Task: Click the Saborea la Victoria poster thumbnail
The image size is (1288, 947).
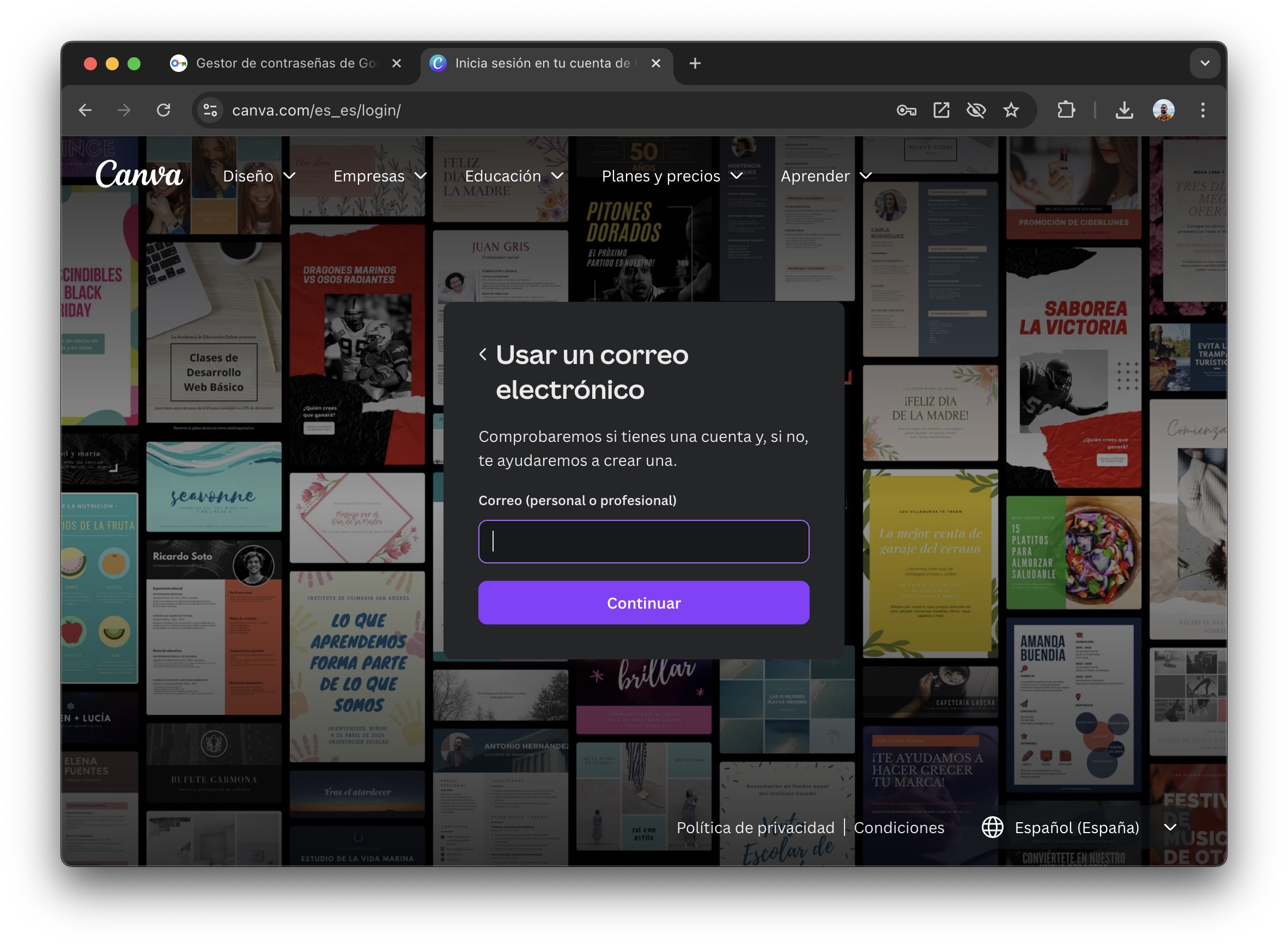Action: (1073, 367)
